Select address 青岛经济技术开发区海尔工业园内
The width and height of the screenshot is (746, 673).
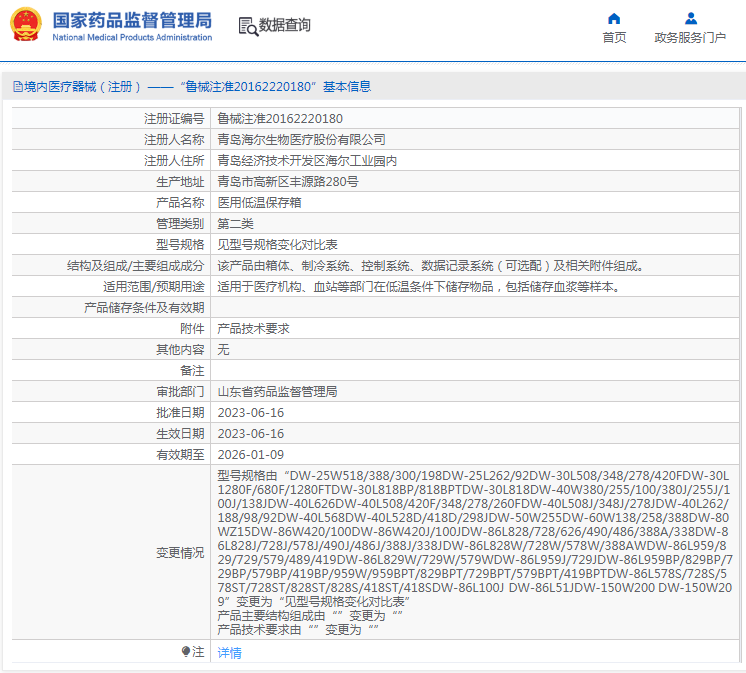coord(307,161)
